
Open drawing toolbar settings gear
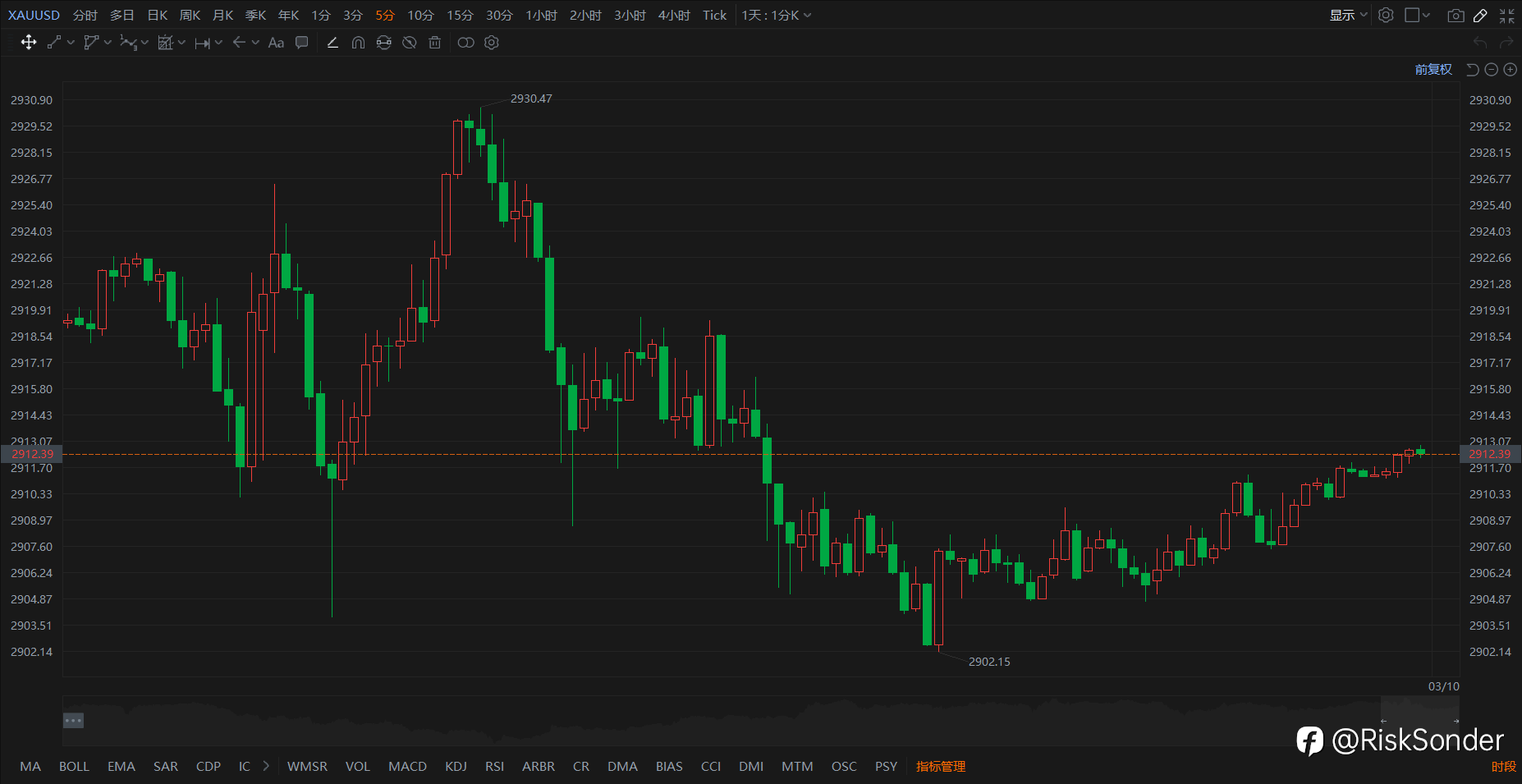(492, 43)
